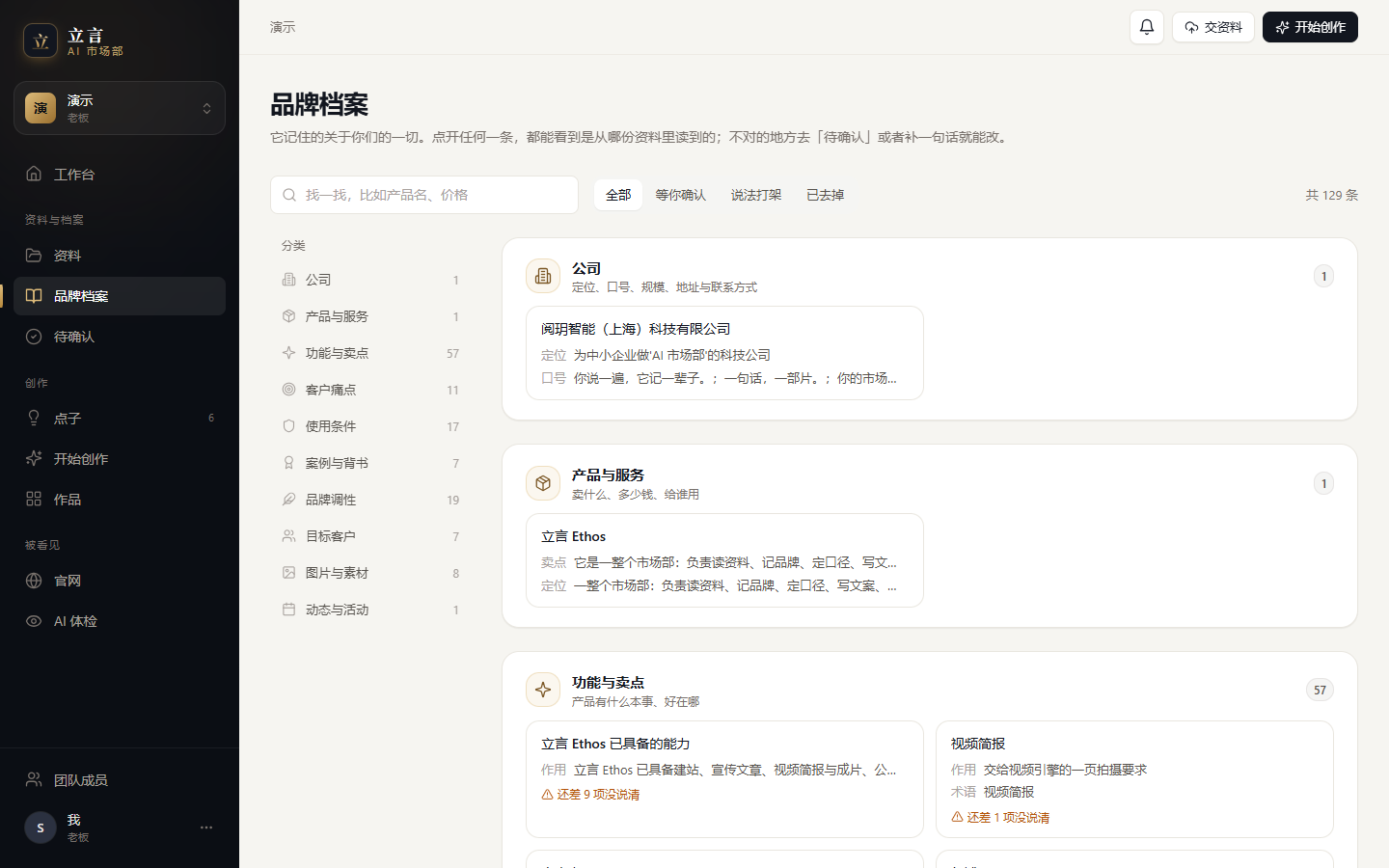Click 开始创作 button in top bar
The width and height of the screenshot is (1389, 868).
point(1310,27)
